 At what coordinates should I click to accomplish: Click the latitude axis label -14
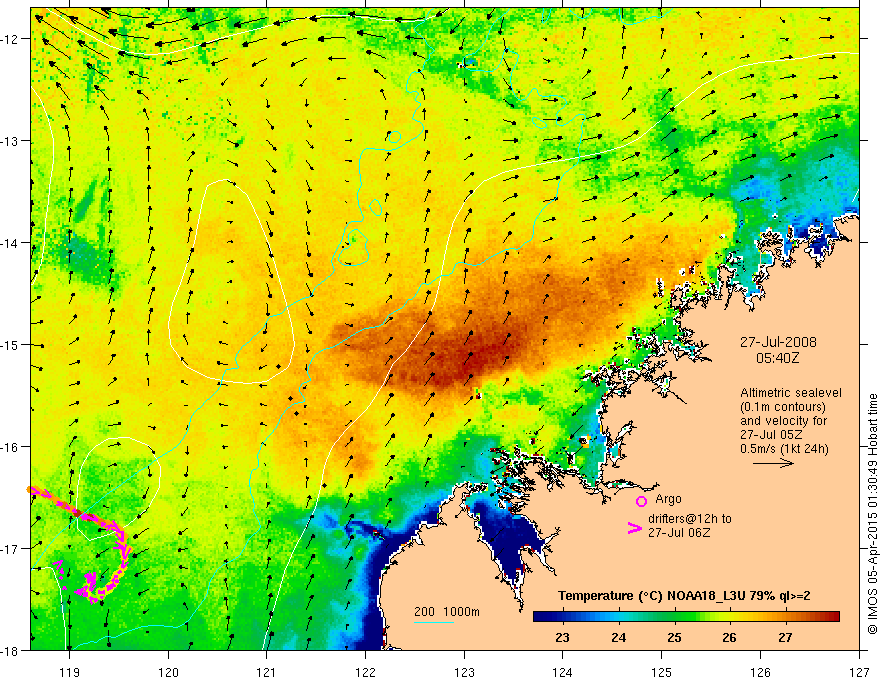[11, 243]
